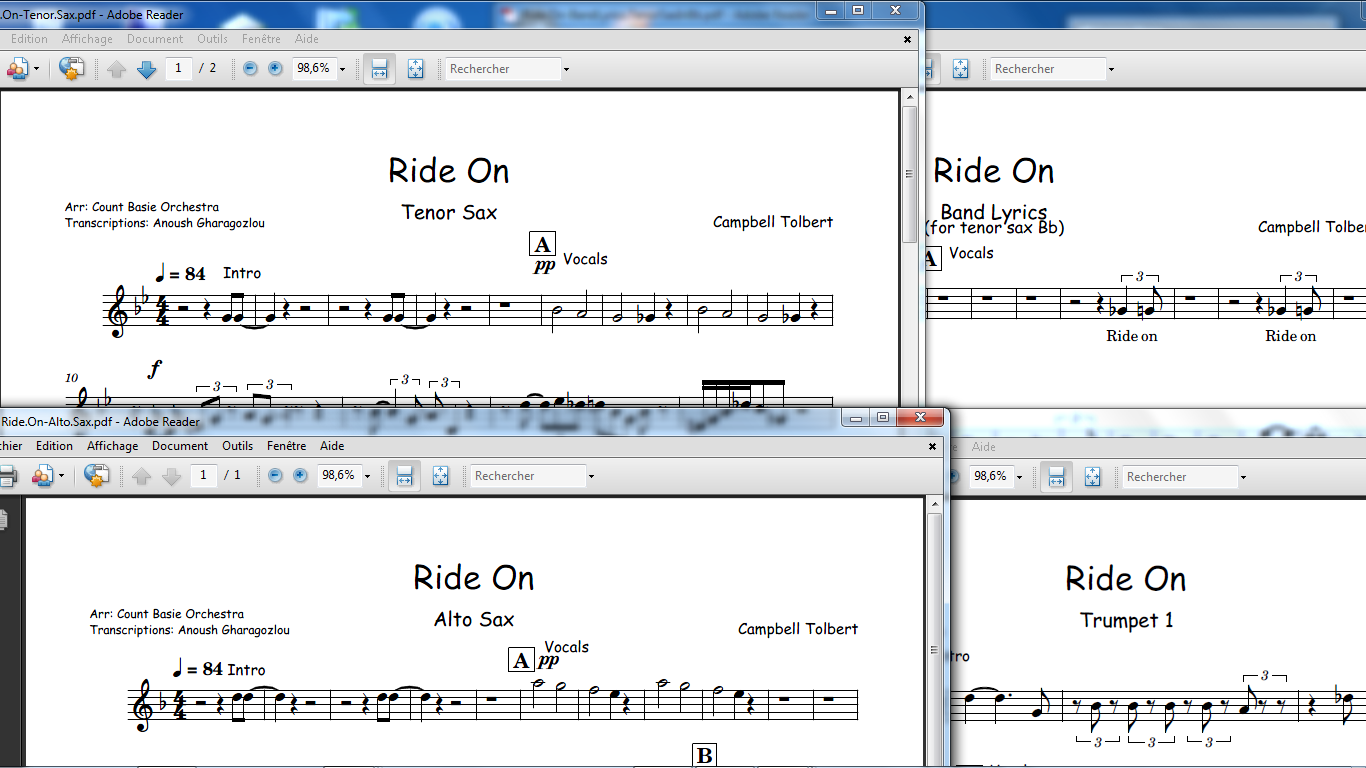Open Fenêtre menu in Alto Sax window
The height and width of the screenshot is (768, 1366).
(286, 446)
